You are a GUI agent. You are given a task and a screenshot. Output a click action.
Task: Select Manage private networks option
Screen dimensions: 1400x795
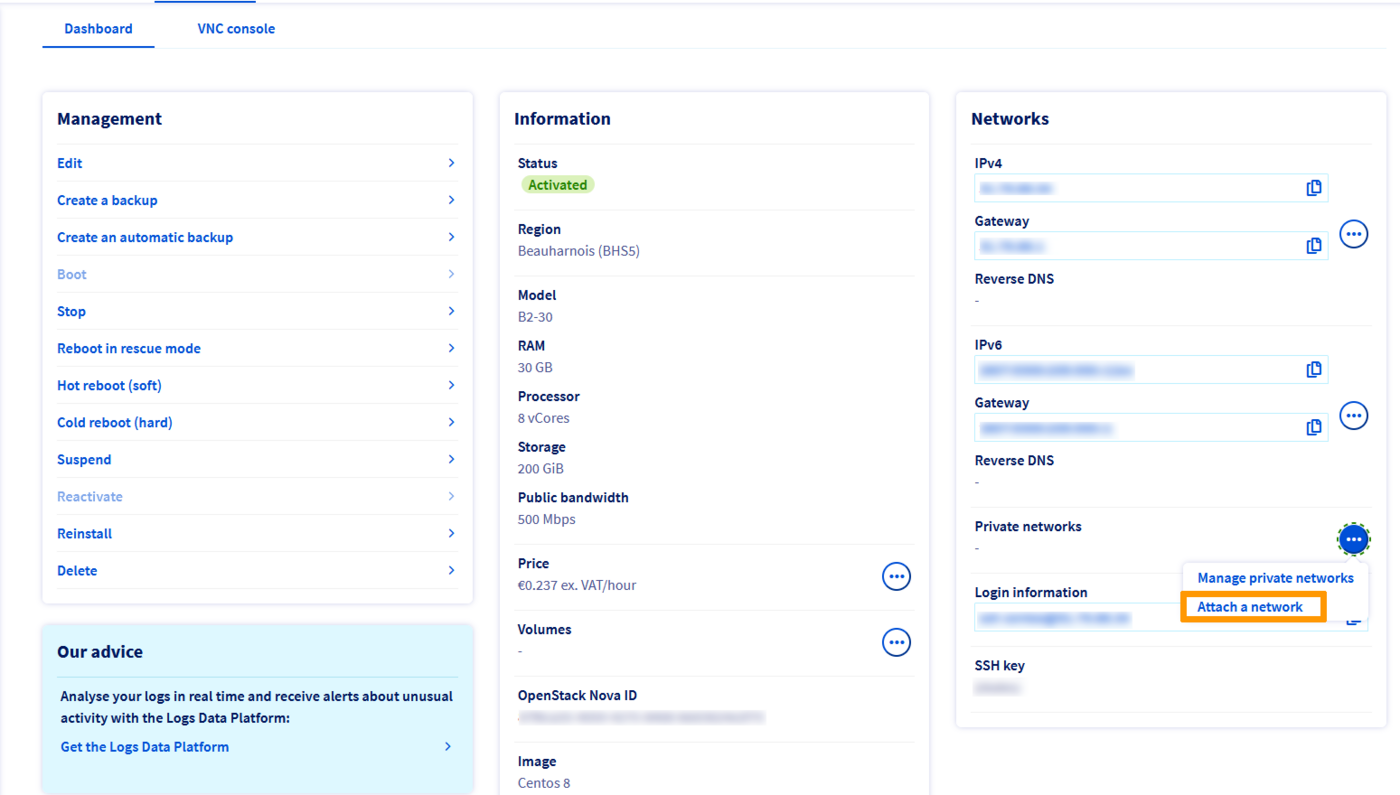click(x=1275, y=578)
